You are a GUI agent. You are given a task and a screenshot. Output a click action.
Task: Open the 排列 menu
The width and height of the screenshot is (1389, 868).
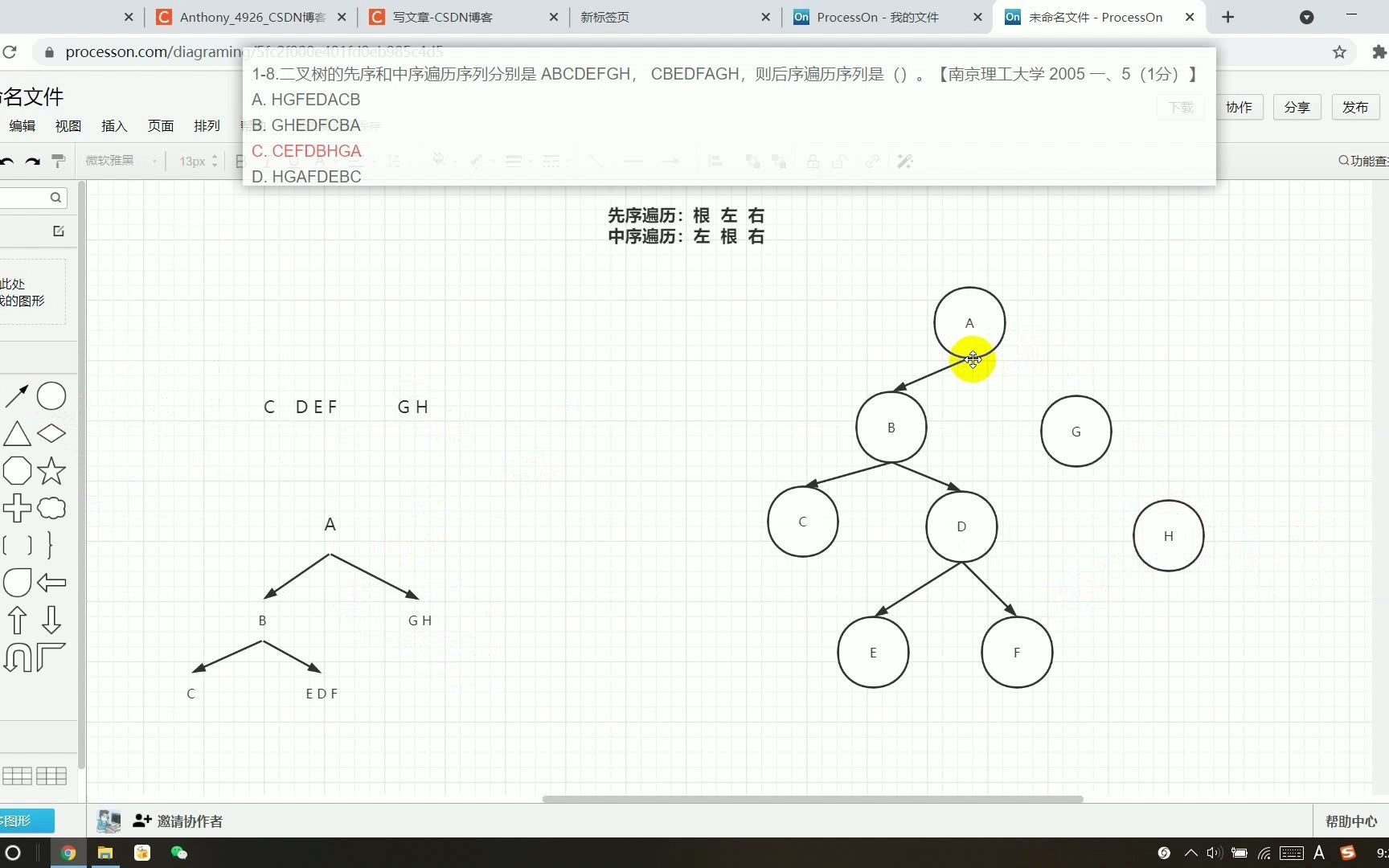click(x=207, y=125)
